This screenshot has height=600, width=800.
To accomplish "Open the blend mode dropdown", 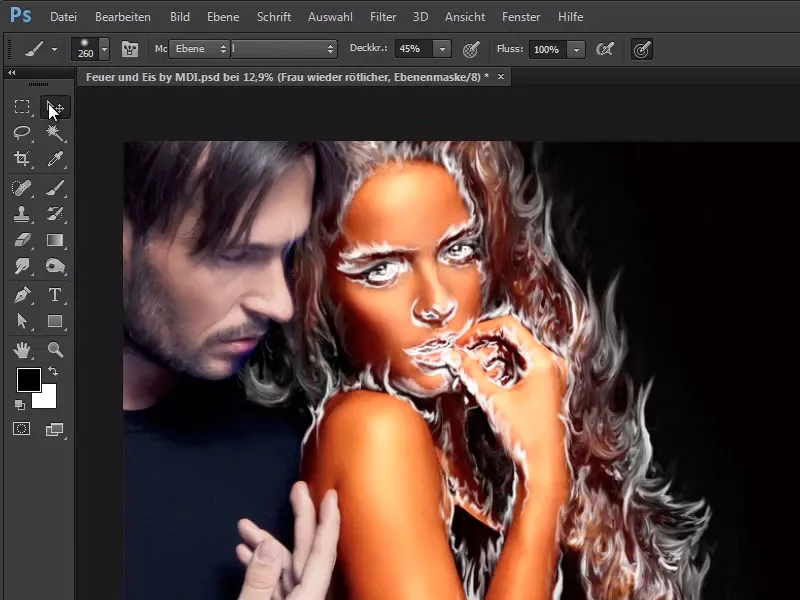I will (284, 49).
